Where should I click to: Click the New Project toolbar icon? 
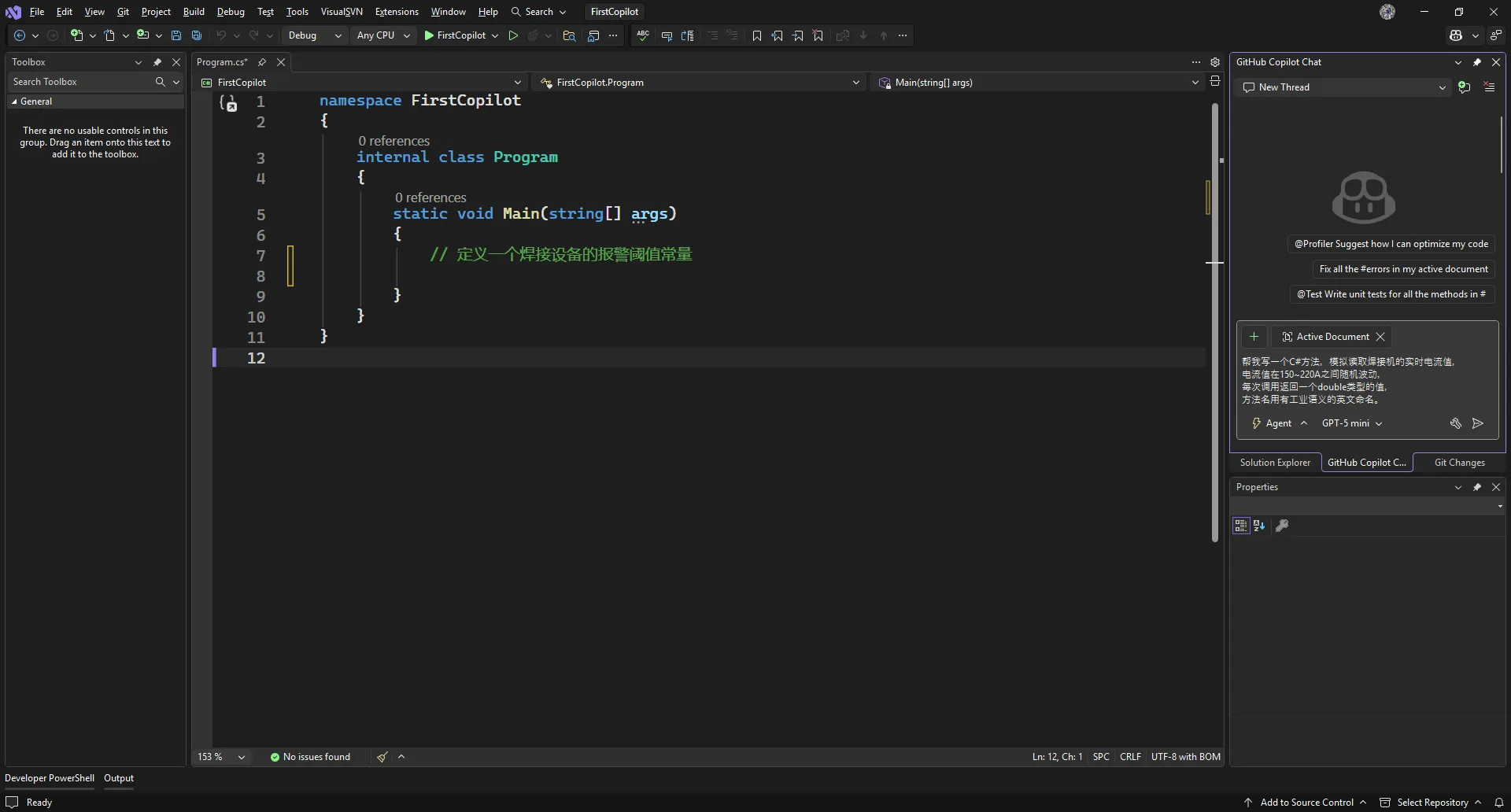coord(76,35)
